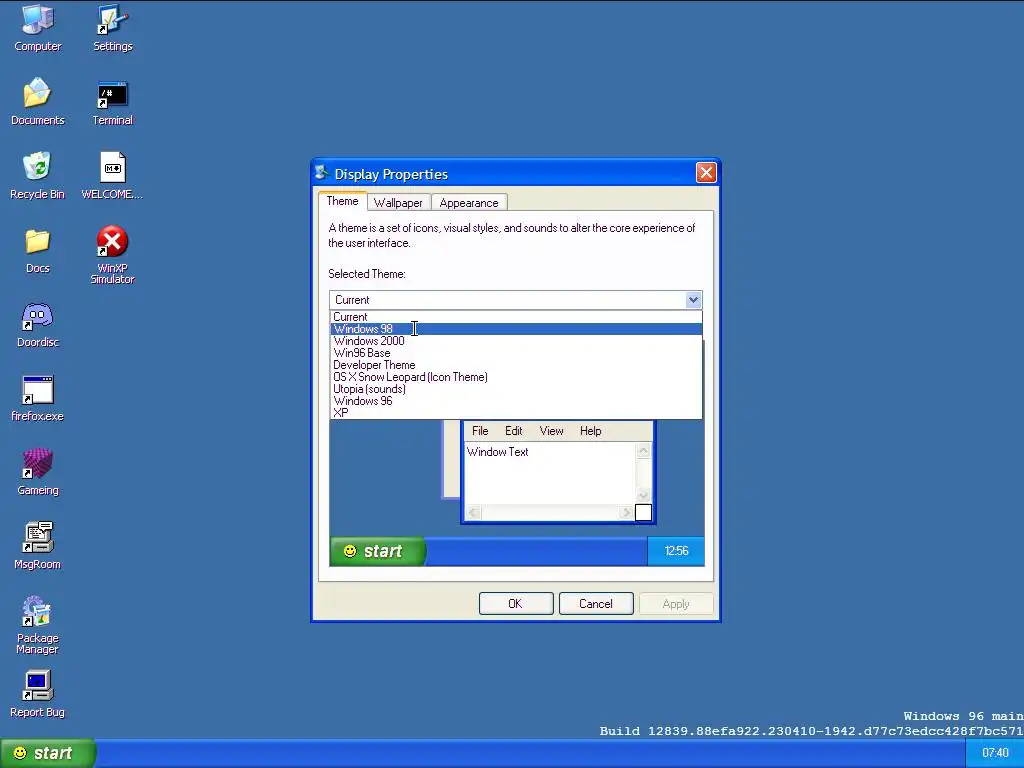Select the Documents folder icon
The width and height of the screenshot is (1024, 768).
coord(38,101)
